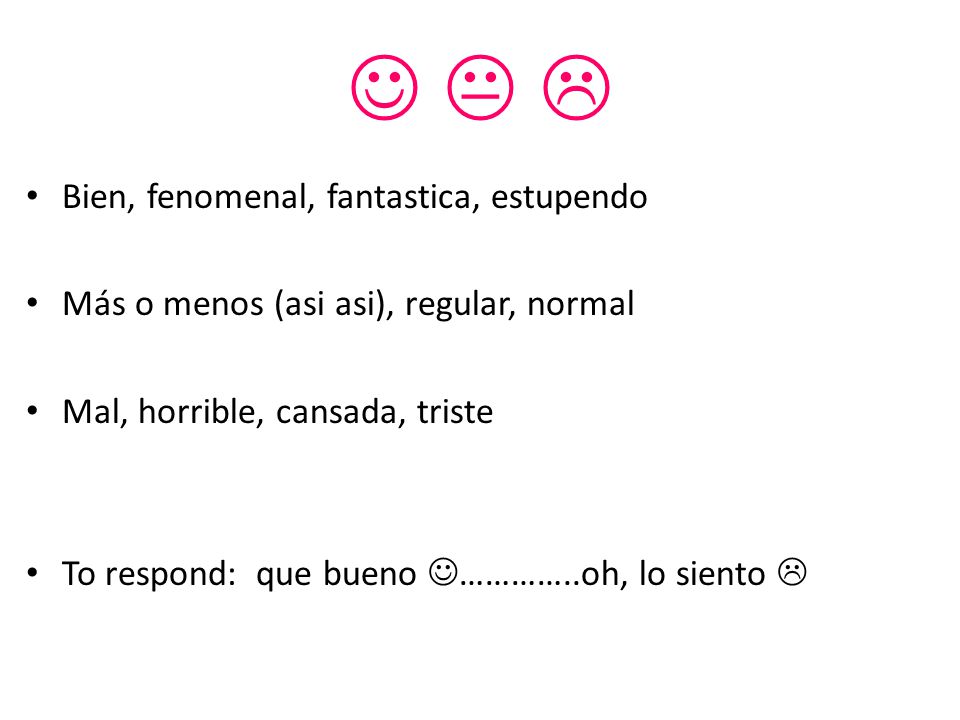The image size is (960, 720).
Task: Click the word 'normal'
Action: [x=580, y=304]
